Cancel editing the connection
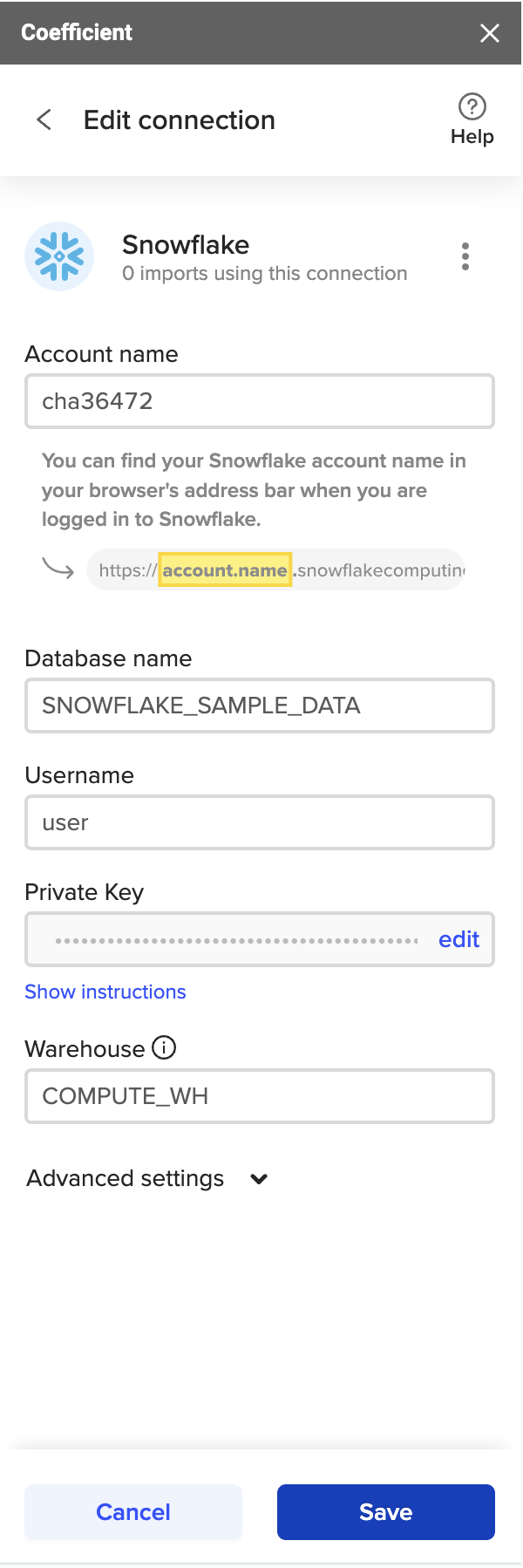 pyautogui.click(x=133, y=1511)
